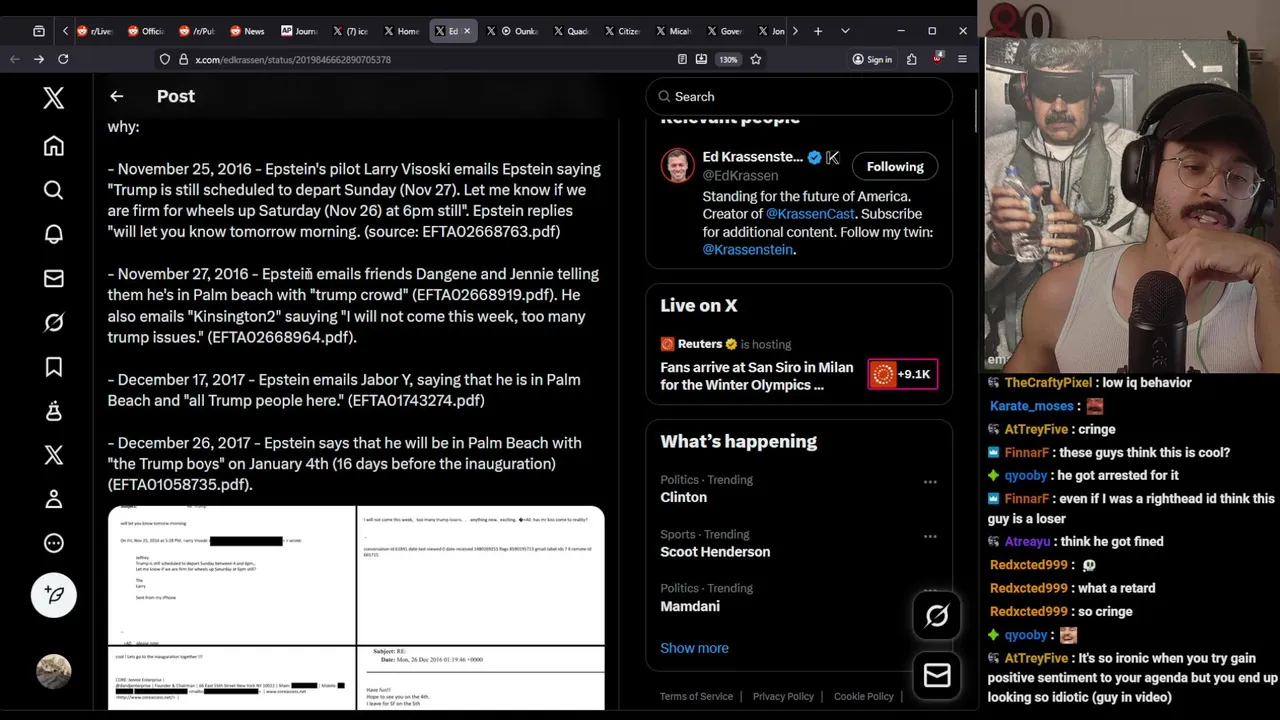Toggle reader view icon in address bar
This screenshot has height=720, width=1280.
[682, 59]
